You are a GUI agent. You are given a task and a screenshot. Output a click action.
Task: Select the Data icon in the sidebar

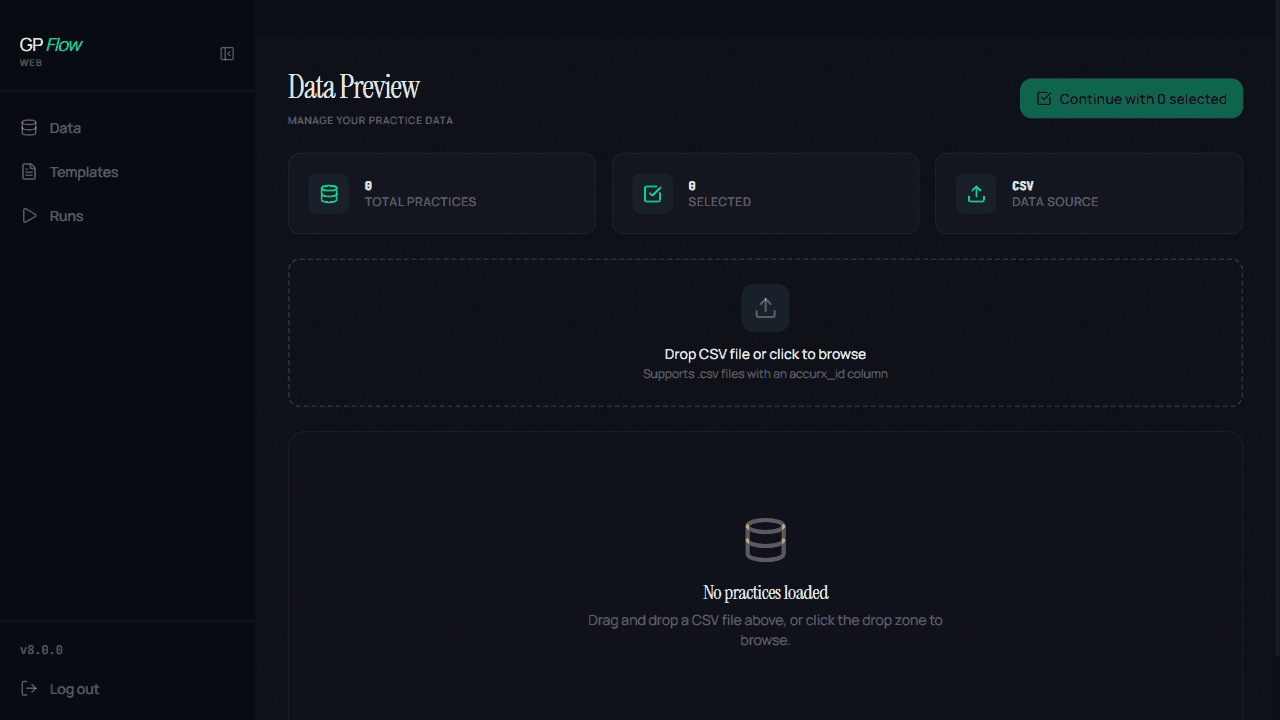(x=28, y=127)
